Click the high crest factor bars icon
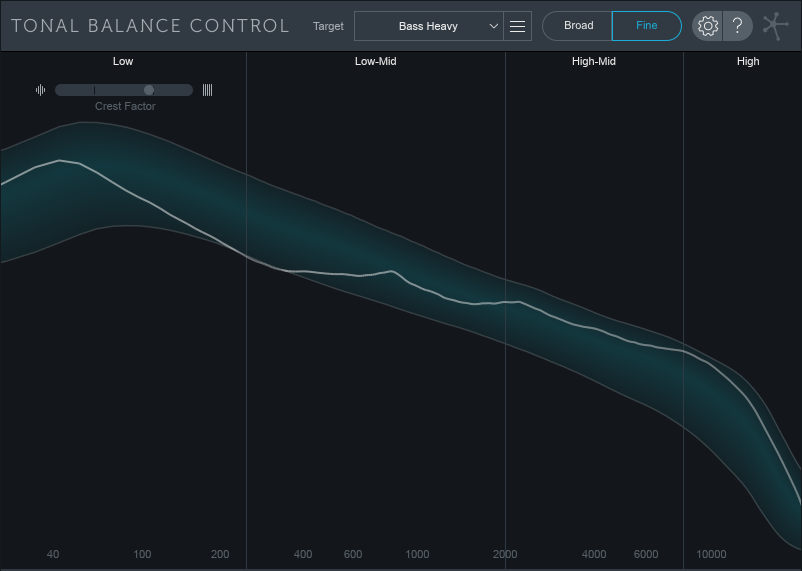 [207, 90]
